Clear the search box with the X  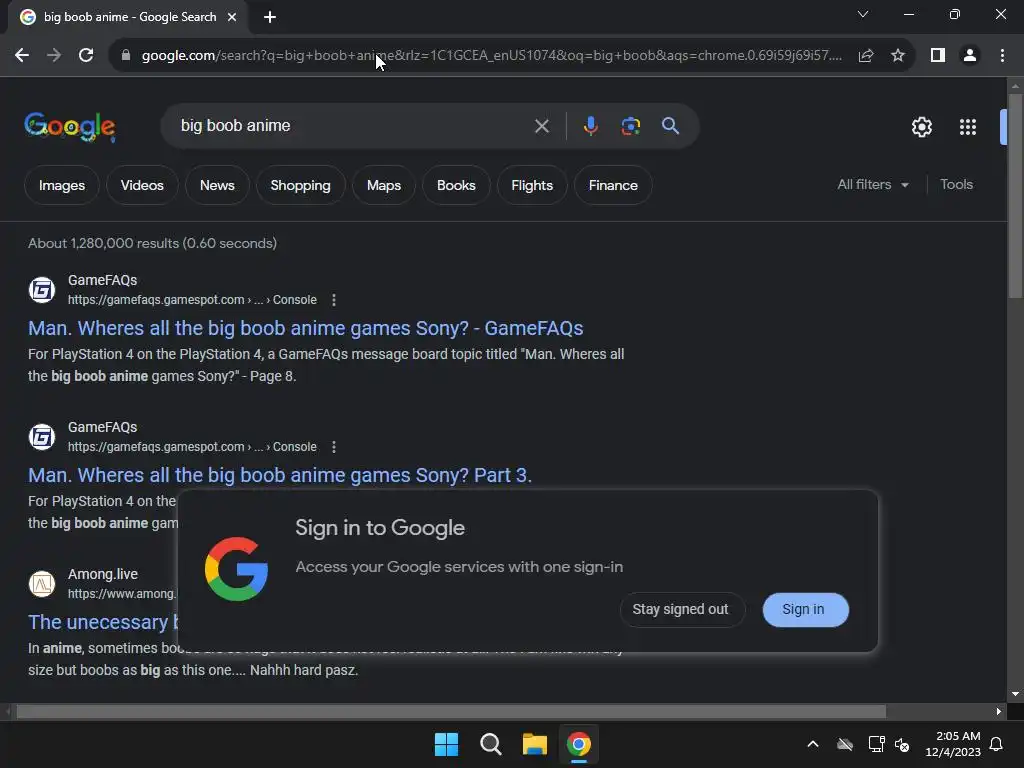point(541,126)
